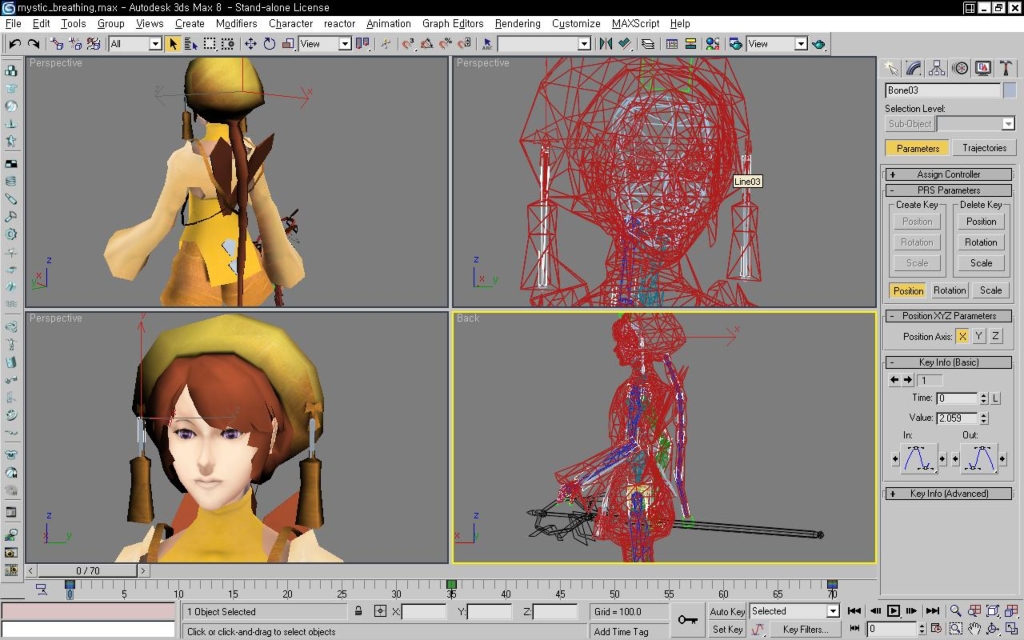Screen dimensions: 1024x640
Task: Click the 0 / 70 time slider handle
Action: (x=87, y=571)
